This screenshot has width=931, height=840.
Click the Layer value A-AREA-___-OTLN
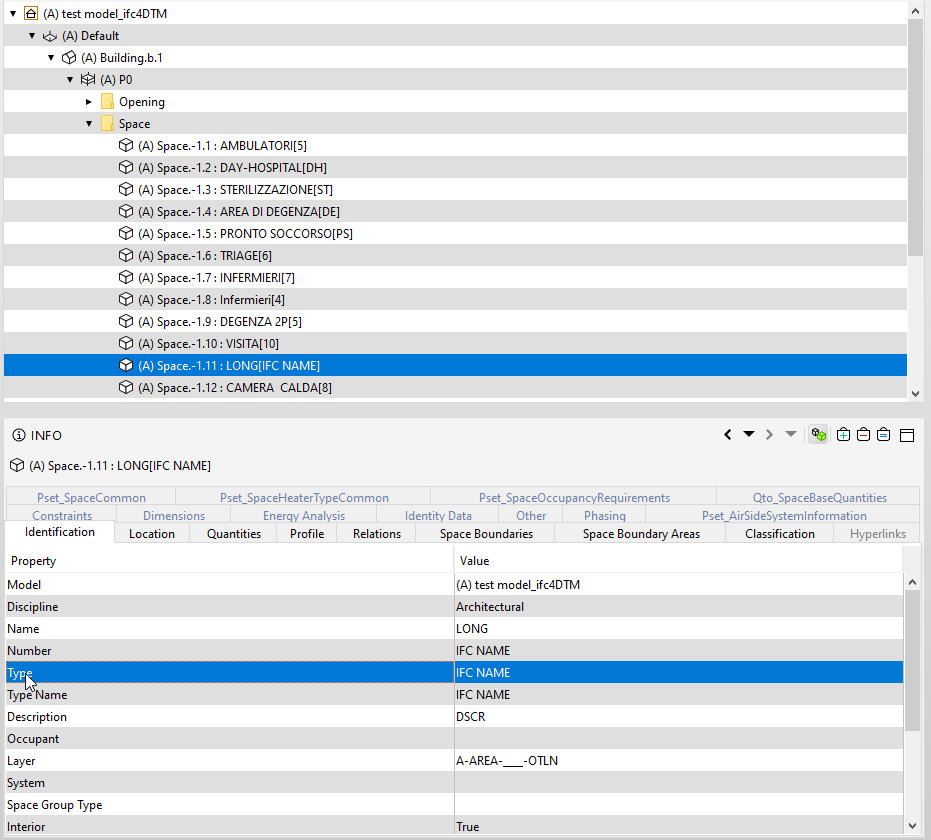pos(507,760)
